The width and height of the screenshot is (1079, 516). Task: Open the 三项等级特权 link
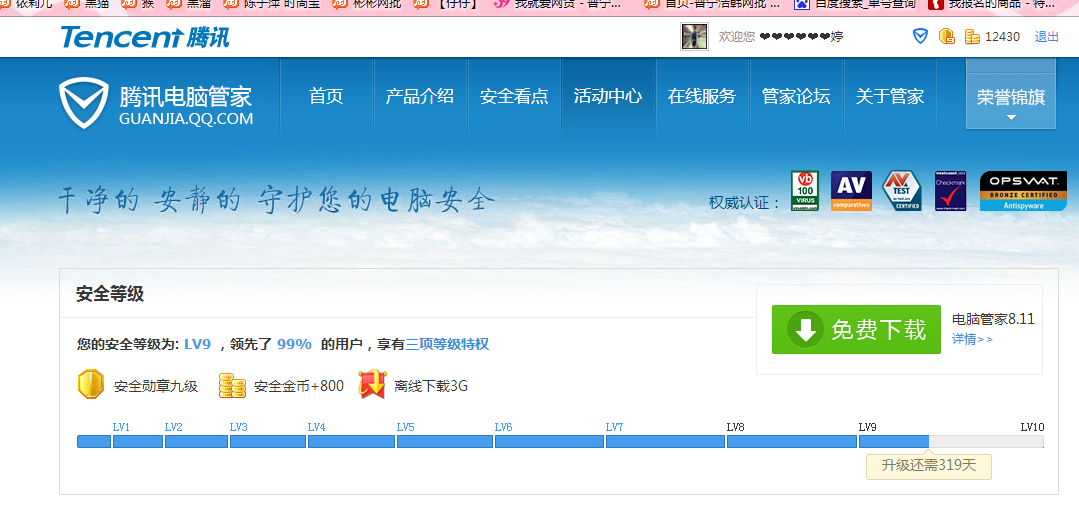pyautogui.click(x=447, y=344)
